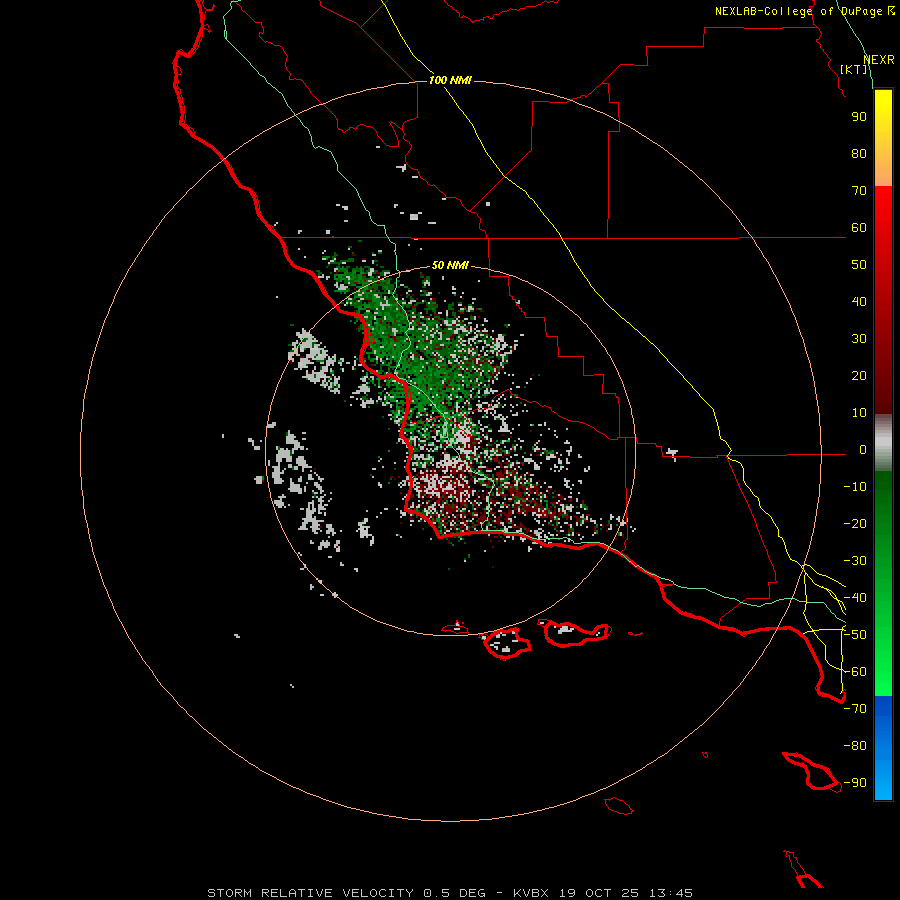The width and height of the screenshot is (900, 900).
Task: Pick the gray zero-velocity segment of color bar
Action: [883, 443]
